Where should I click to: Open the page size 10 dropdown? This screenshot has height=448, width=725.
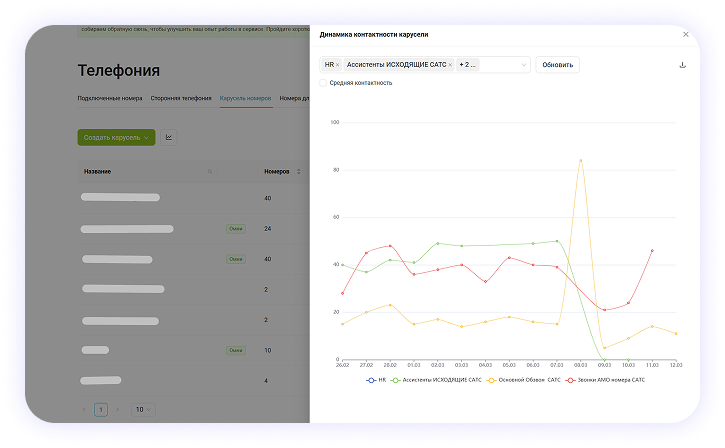[143, 410]
